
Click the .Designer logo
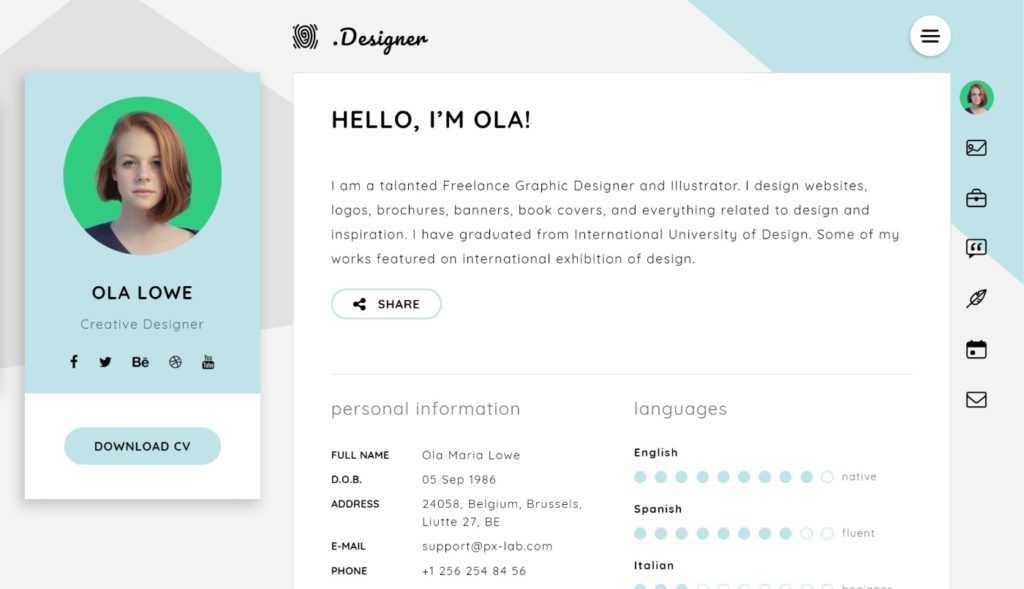point(361,39)
